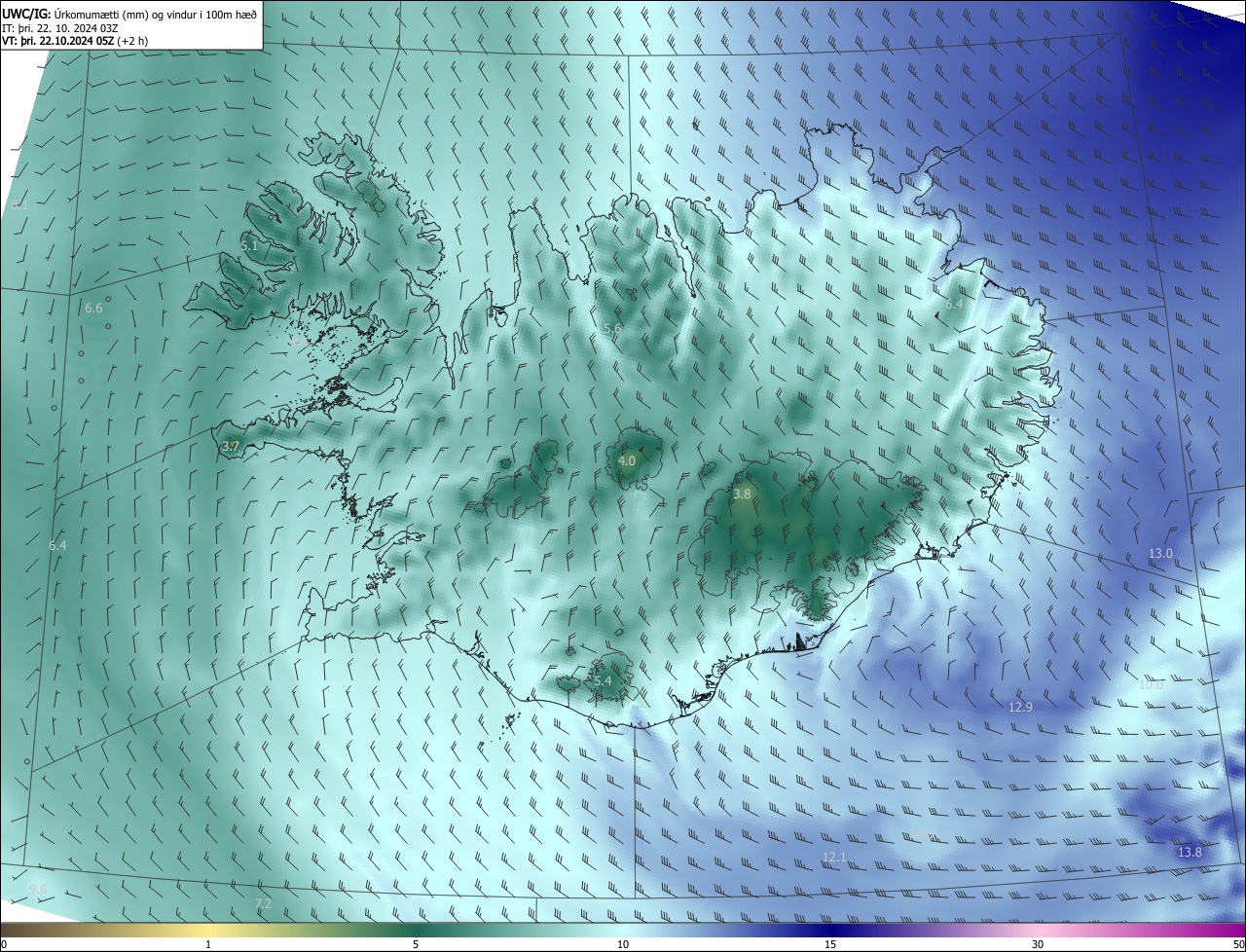Click the 1 tick on the color scale
Image resolution: width=1246 pixels, height=952 pixels.
pyautogui.click(x=208, y=944)
